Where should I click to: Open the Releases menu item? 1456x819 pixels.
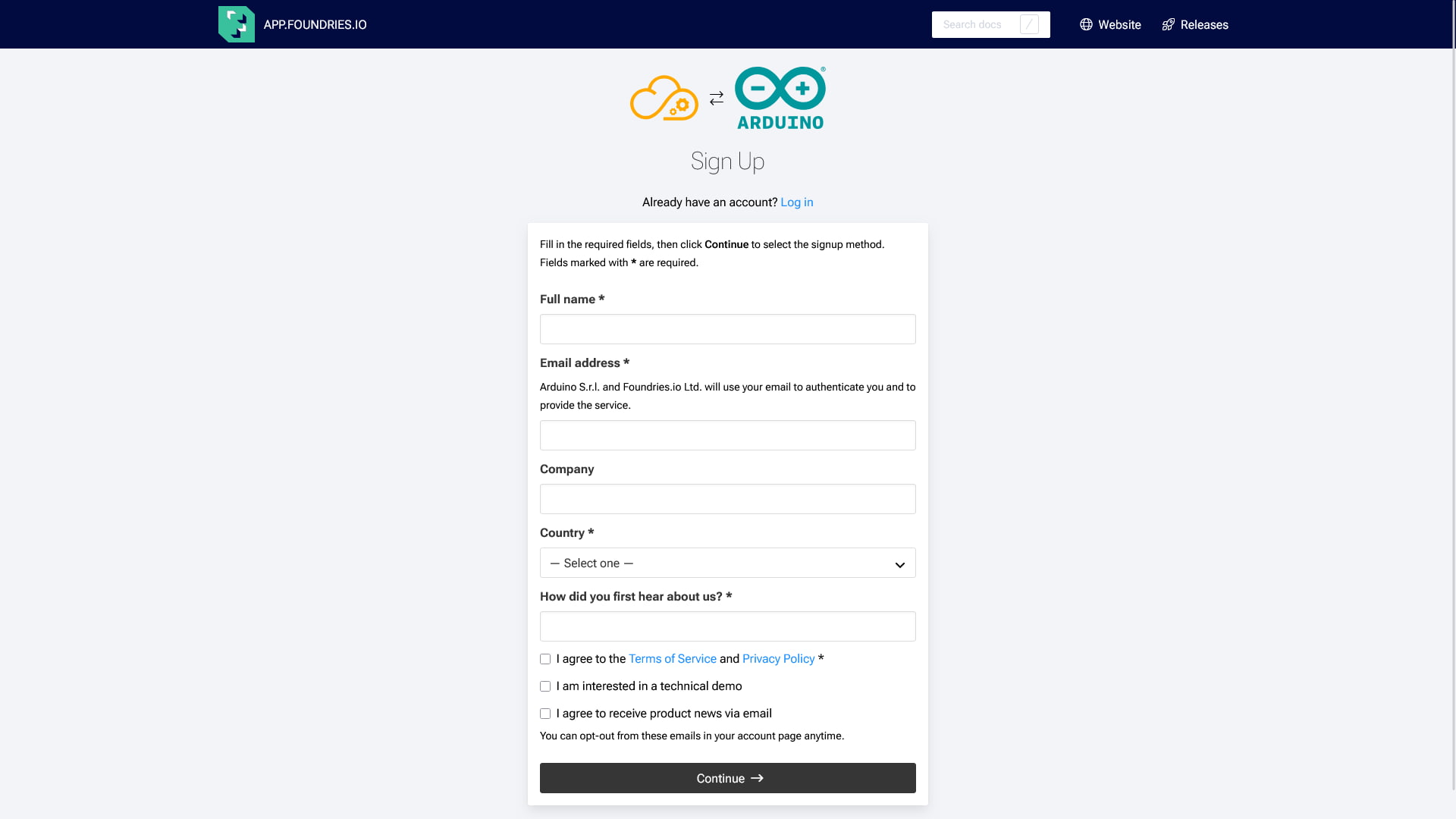[x=1204, y=24]
